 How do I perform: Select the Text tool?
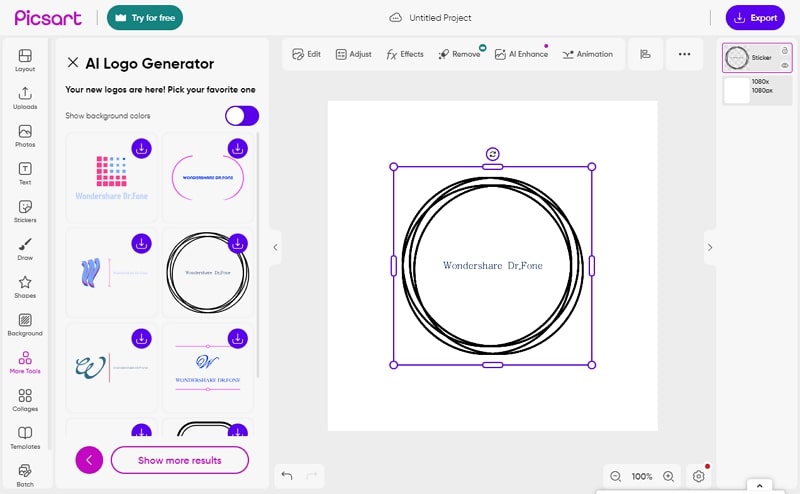click(x=25, y=174)
